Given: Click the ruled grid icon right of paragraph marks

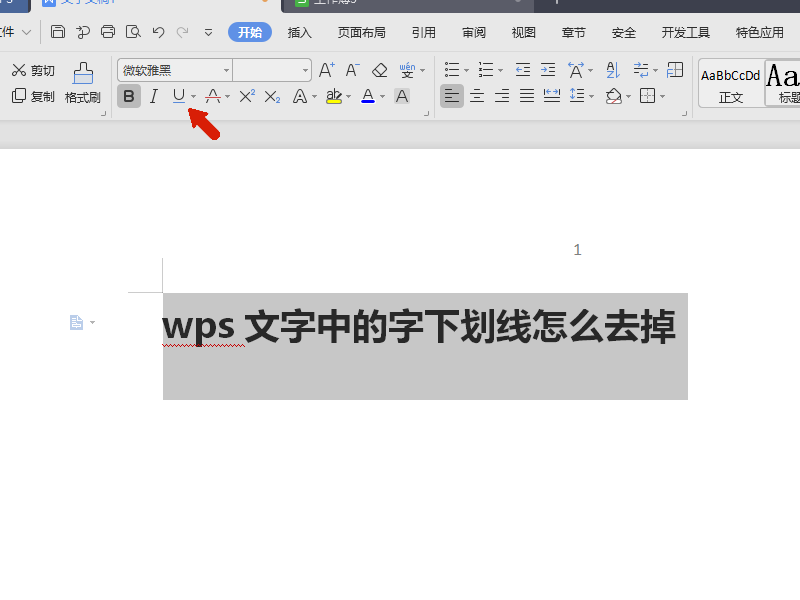Looking at the screenshot, I should [675, 70].
